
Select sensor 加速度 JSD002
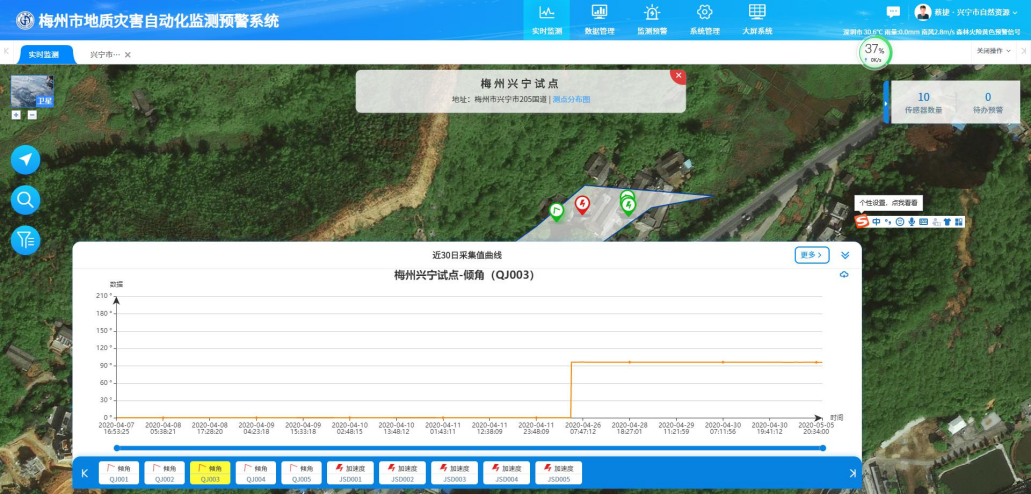[402, 473]
